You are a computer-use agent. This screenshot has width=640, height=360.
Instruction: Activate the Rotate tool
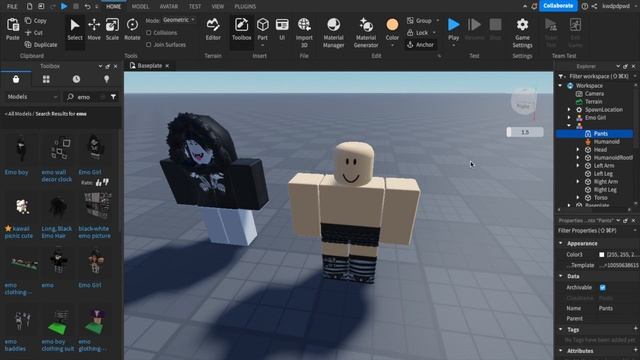click(132, 29)
